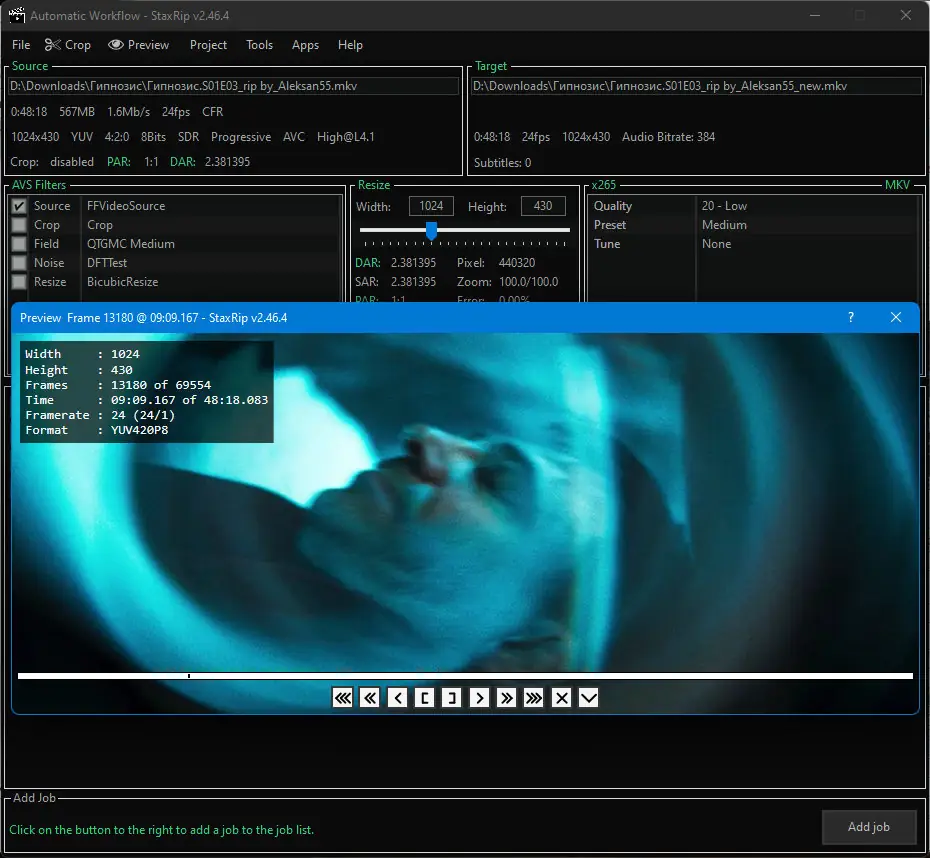930x858 pixels.
Task: Step forward one frame with single-right arrow
Action: click(x=479, y=698)
